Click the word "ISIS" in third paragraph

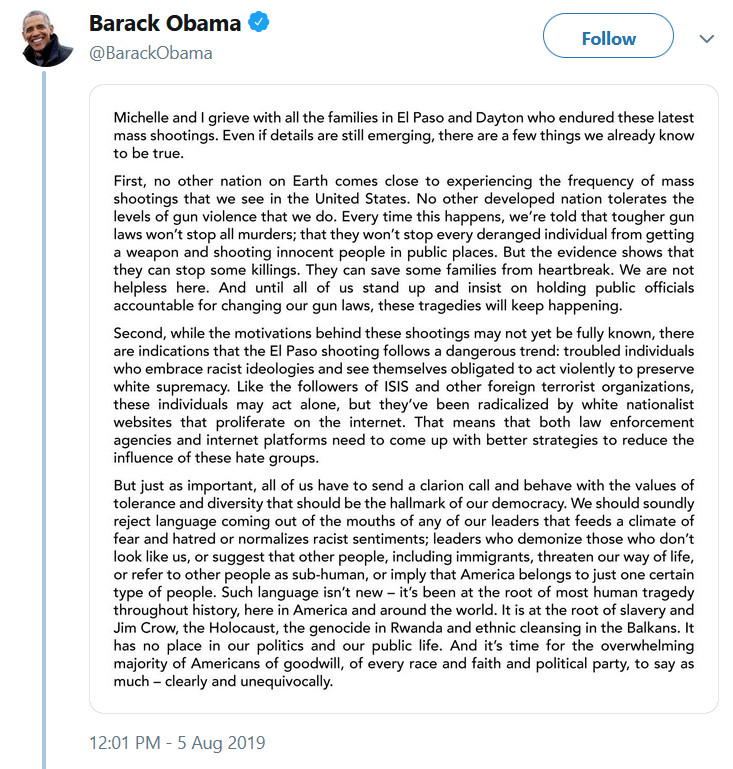coord(396,386)
